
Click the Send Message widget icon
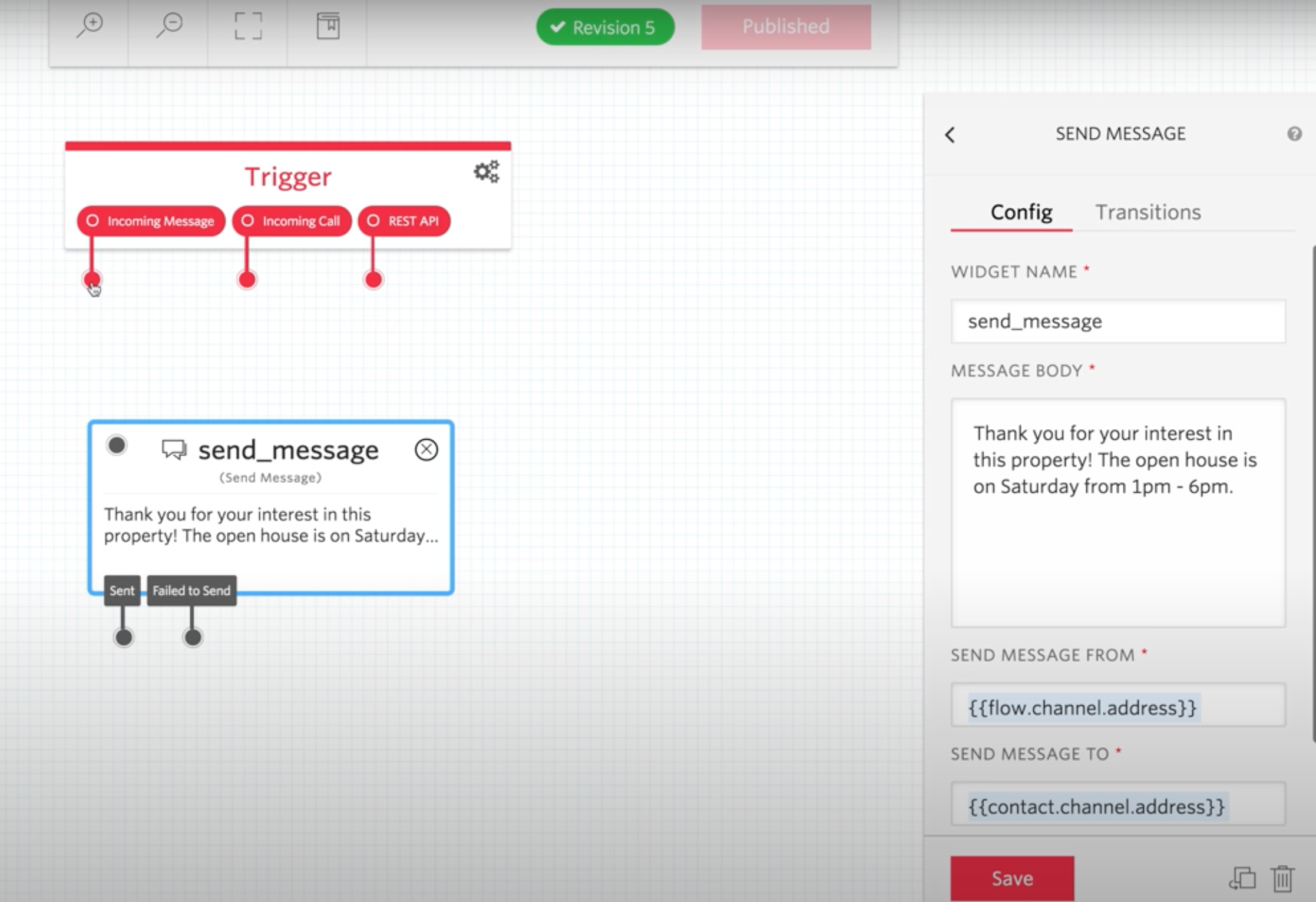tap(173, 448)
